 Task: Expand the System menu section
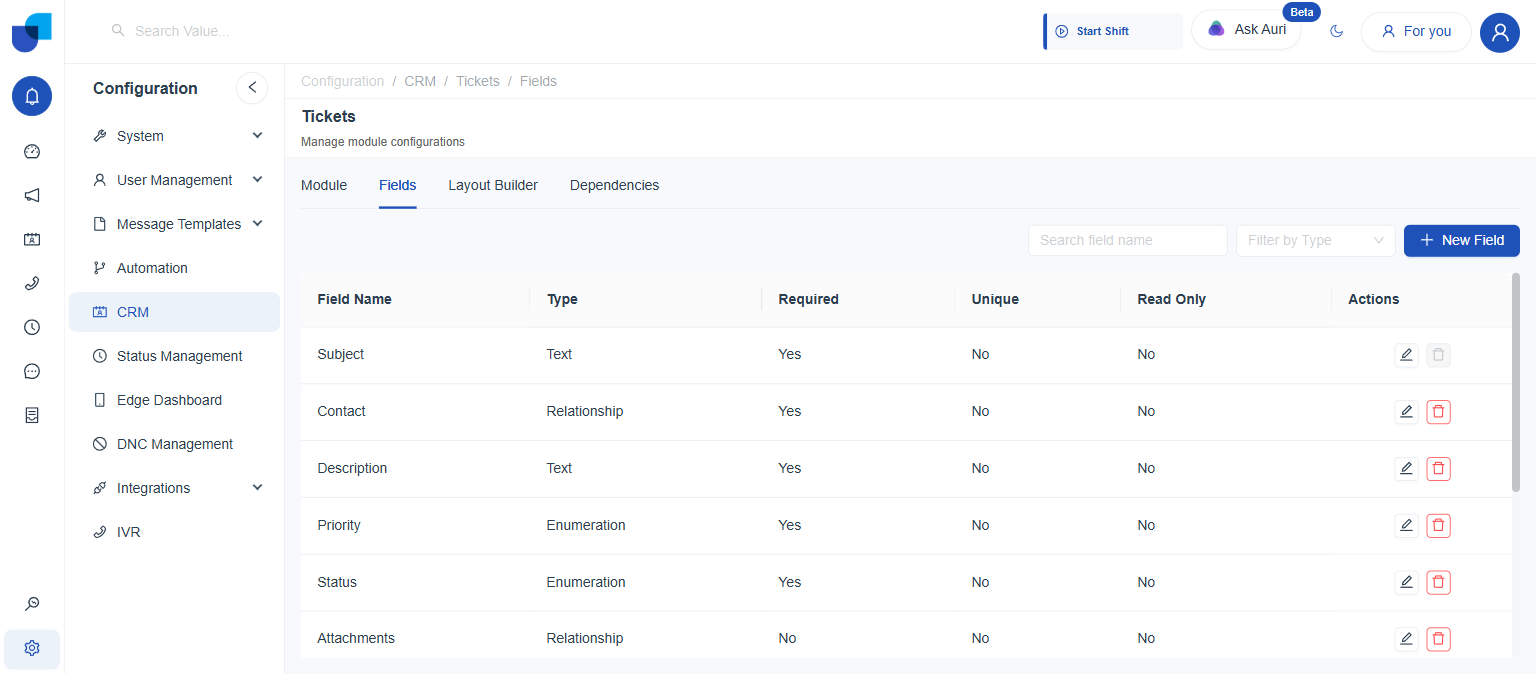pos(174,136)
